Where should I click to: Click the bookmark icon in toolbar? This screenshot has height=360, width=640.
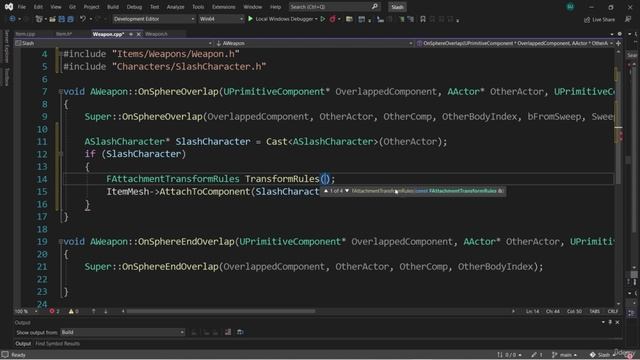click(423, 19)
